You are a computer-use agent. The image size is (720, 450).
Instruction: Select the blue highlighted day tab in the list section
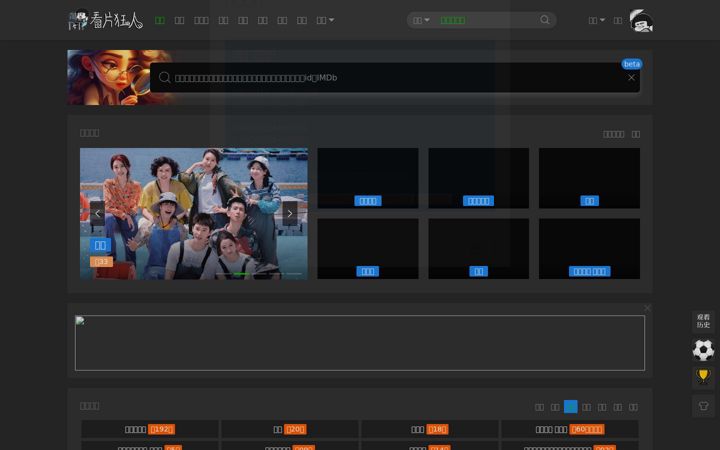coord(571,407)
